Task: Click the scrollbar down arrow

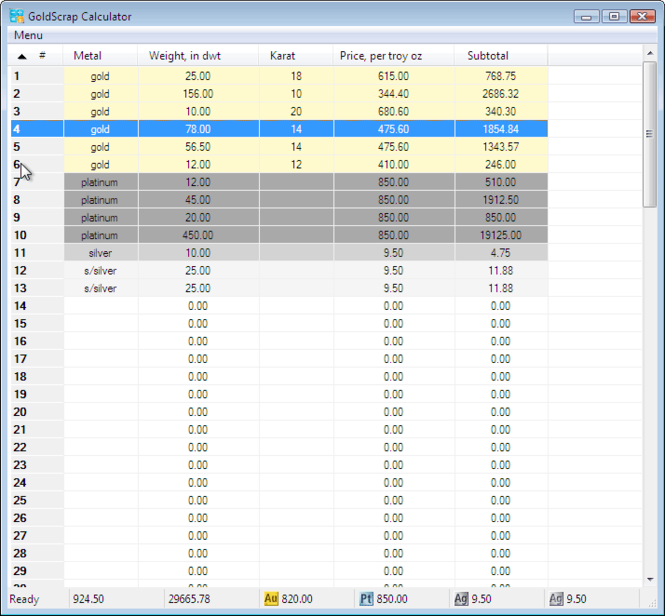Action: tap(650, 579)
